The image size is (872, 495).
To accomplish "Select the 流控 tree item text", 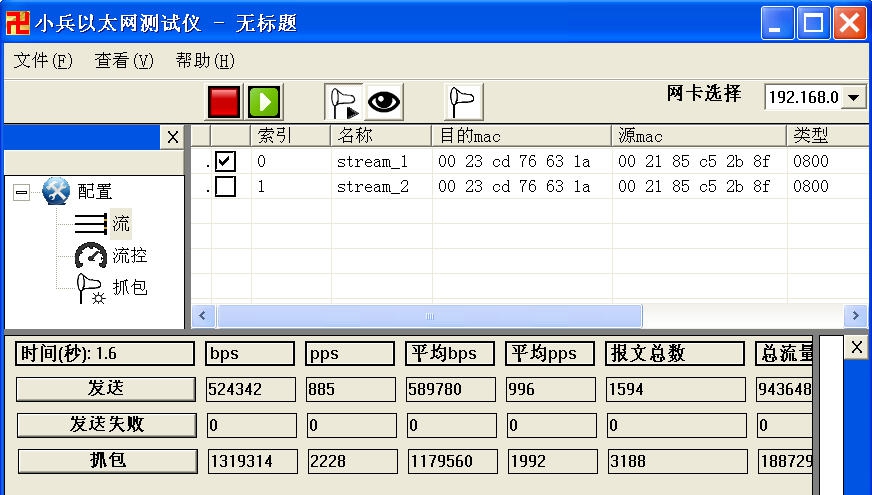I will point(130,255).
